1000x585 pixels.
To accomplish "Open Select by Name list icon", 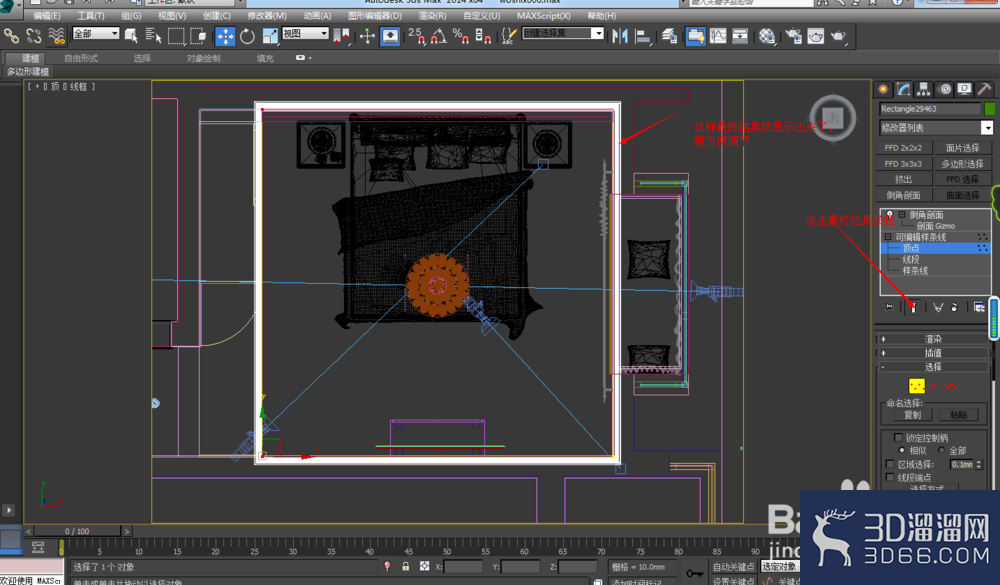I will coord(153,36).
